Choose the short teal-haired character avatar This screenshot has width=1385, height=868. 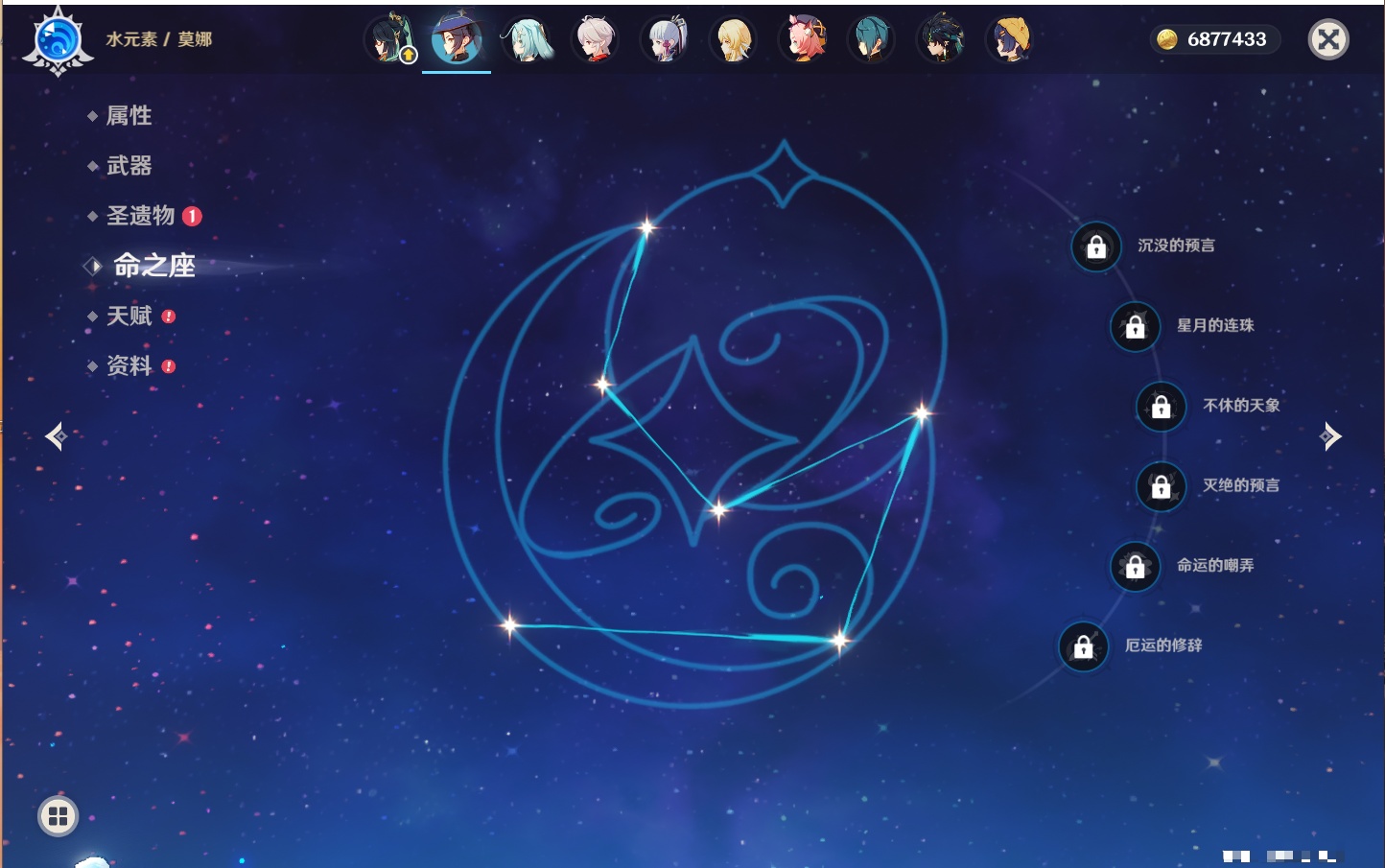point(872,39)
